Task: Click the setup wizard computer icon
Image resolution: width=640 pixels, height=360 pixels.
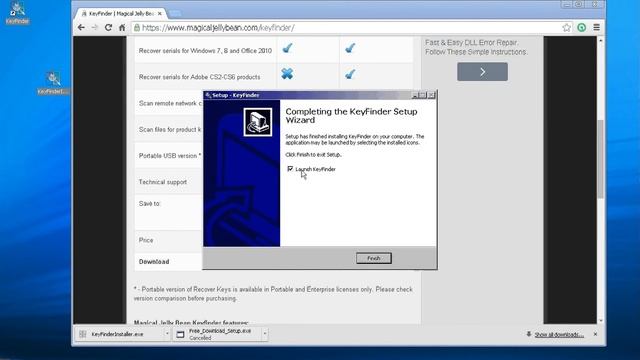Action: click(258, 122)
